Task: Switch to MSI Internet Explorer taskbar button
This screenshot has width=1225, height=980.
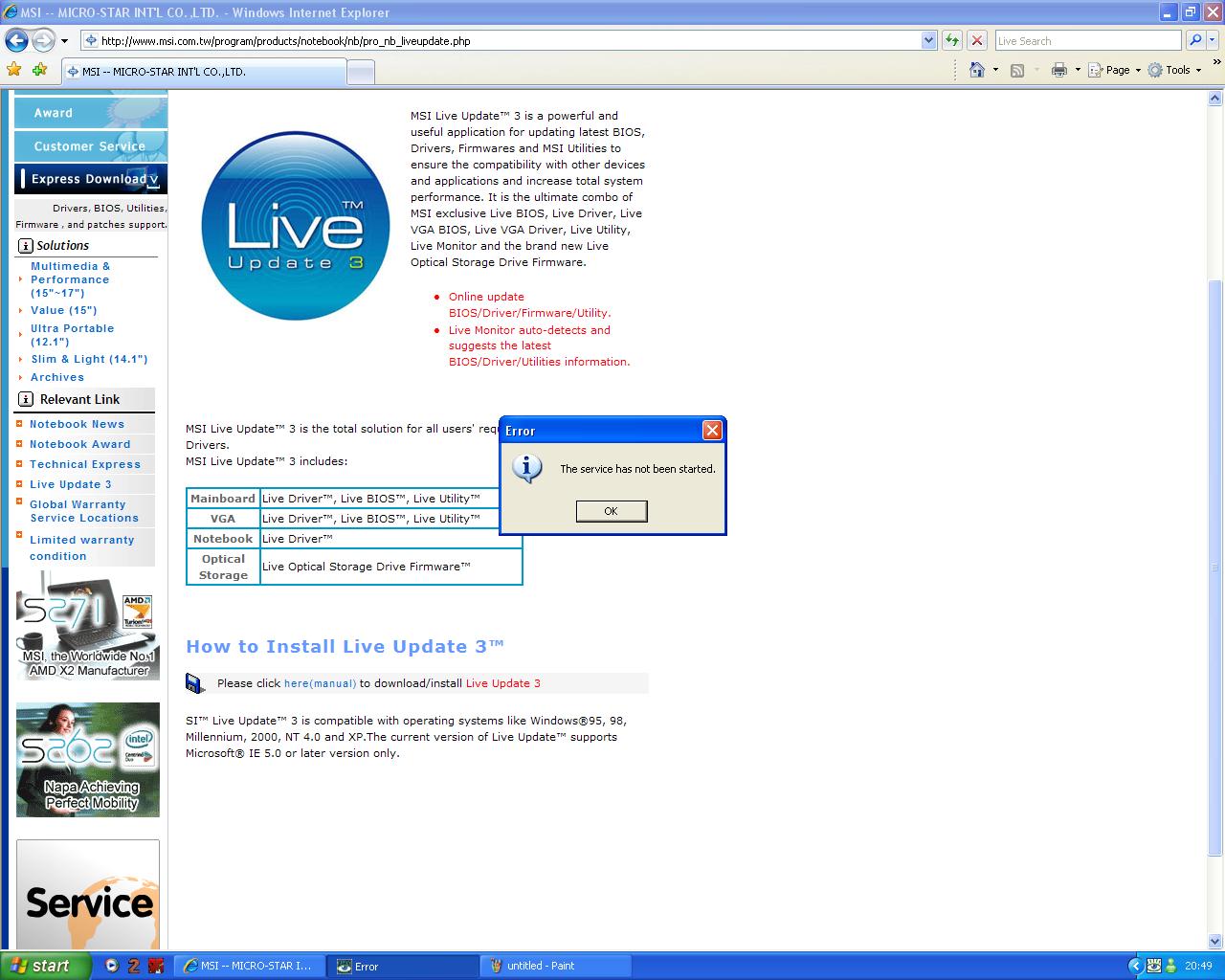Action: [x=251, y=966]
